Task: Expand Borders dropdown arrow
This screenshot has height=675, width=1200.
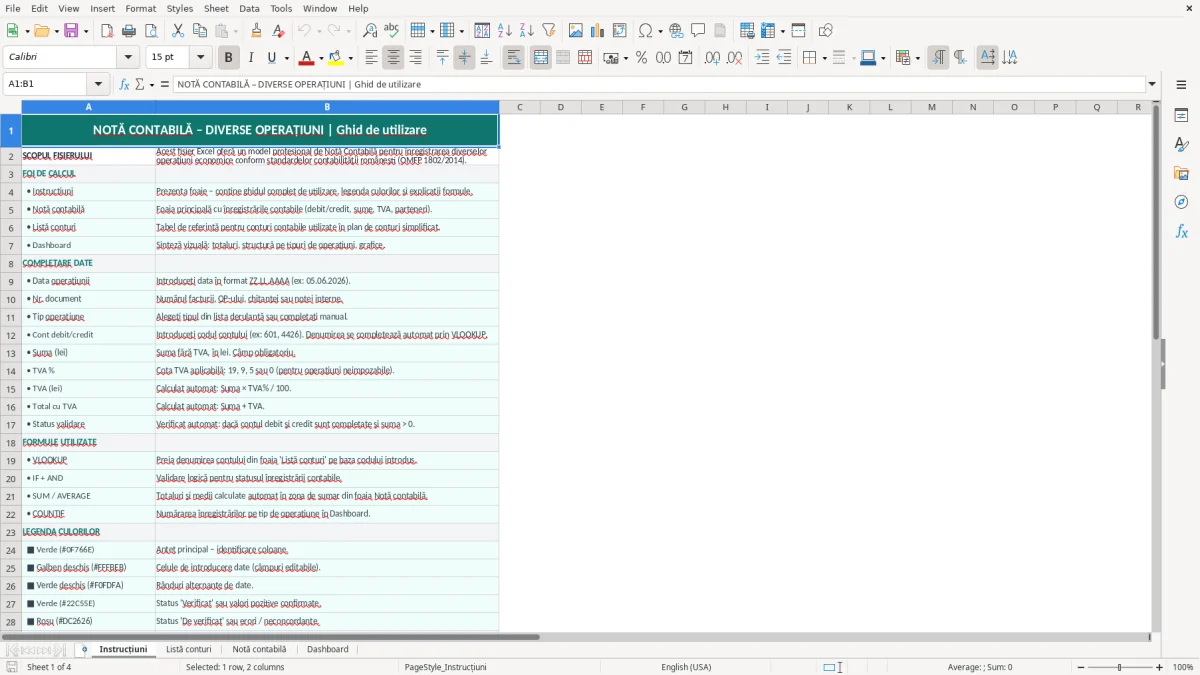Action: pyautogui.click(x=824, y=58)
